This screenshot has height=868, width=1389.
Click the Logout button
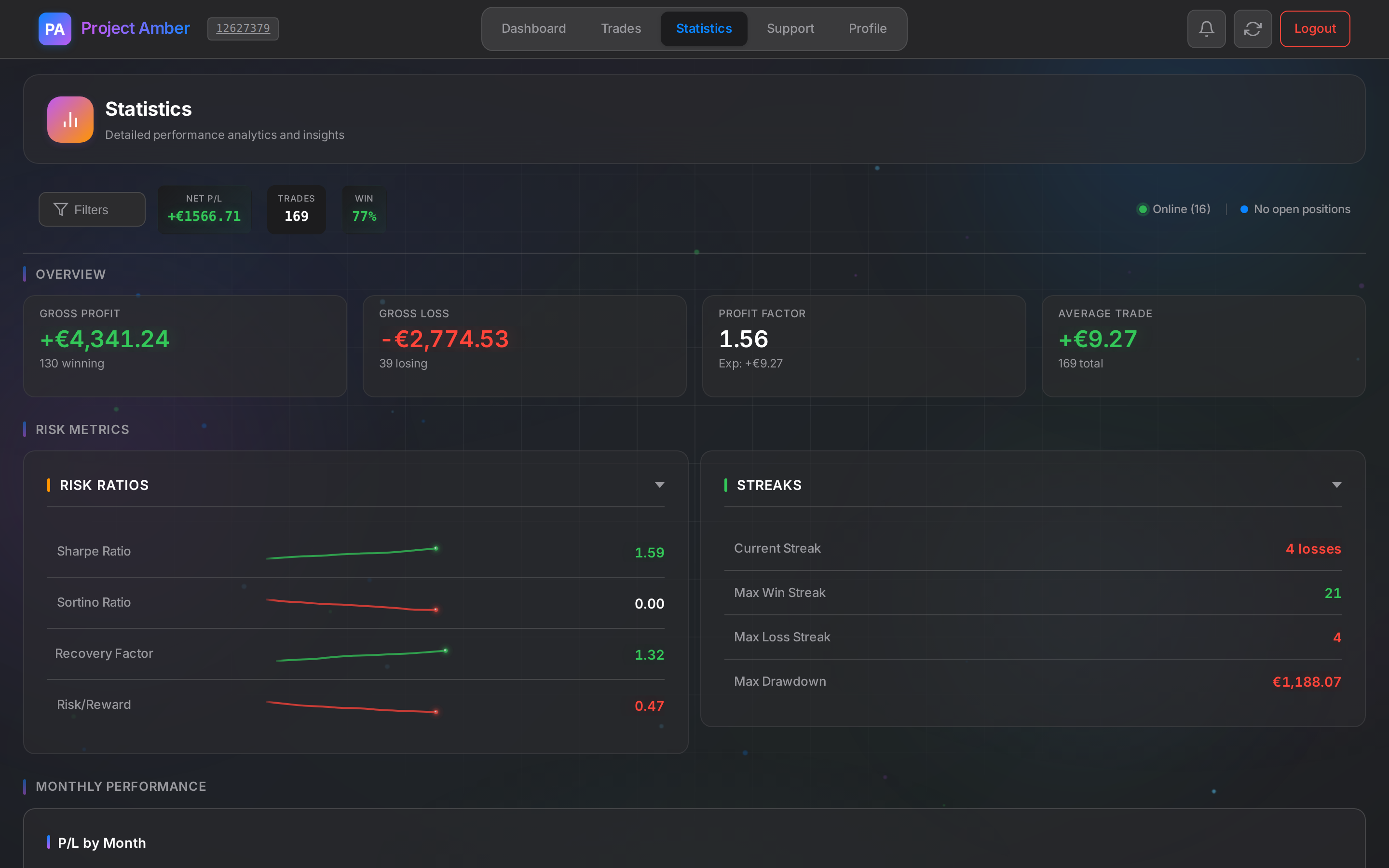1314,28
